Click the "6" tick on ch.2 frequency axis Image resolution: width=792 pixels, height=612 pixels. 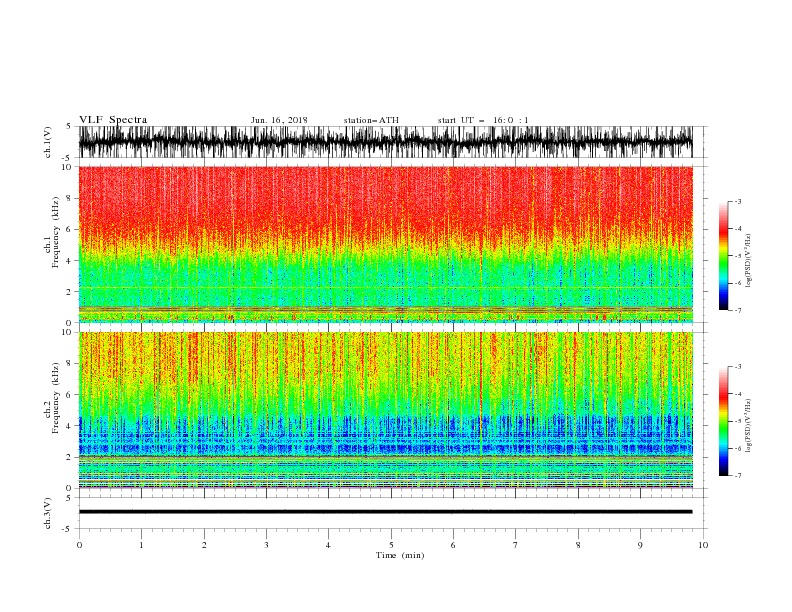coord(69,395)
